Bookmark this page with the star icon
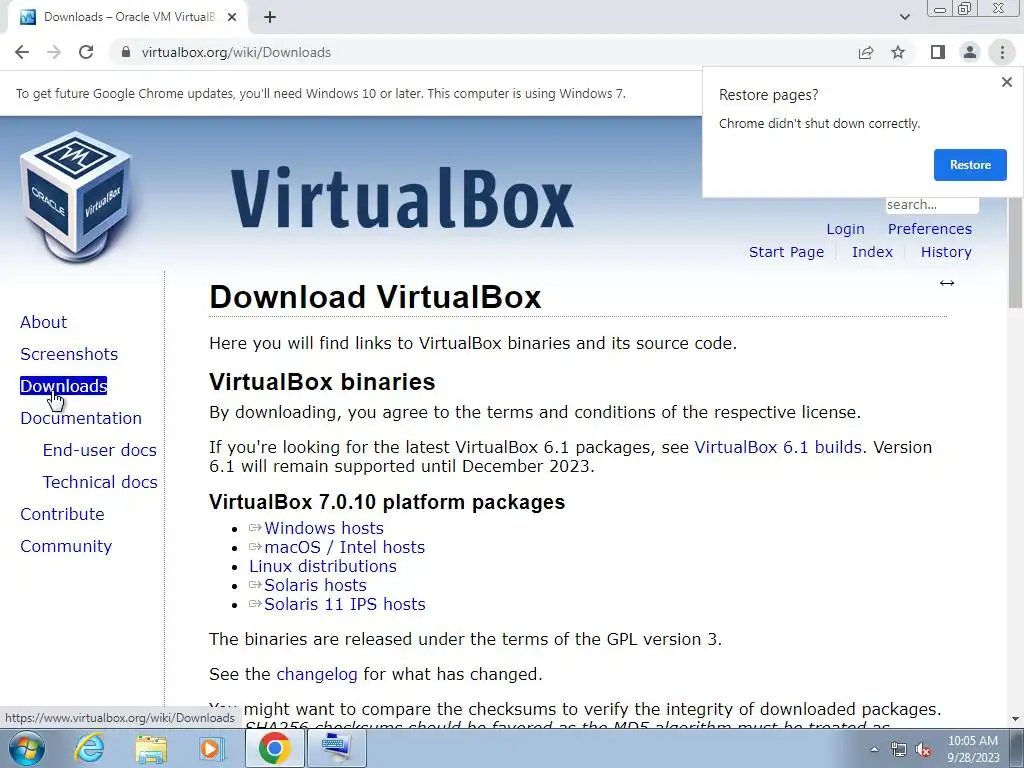Image resolution: width=1024 pixels, height=768 pixels. pyautogui.click(x=899, y=52)
